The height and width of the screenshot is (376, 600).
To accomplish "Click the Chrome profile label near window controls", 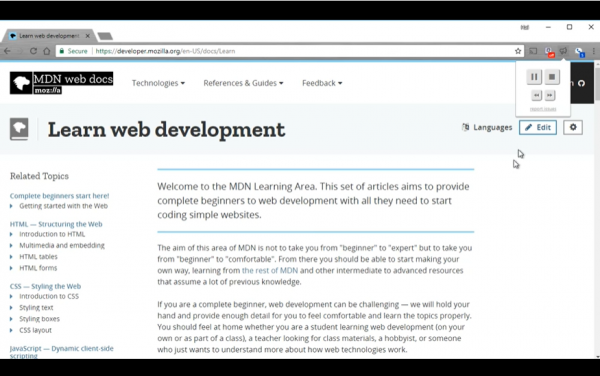I will click(x=525, y=27).
